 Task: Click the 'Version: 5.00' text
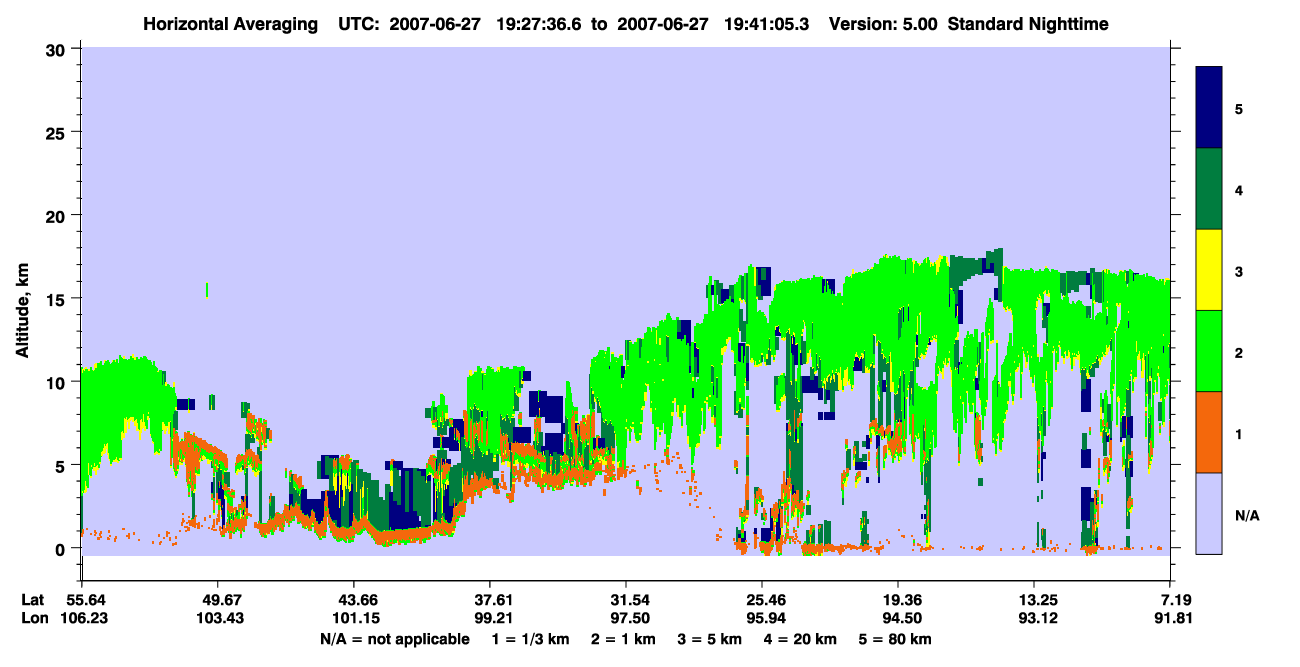tap(883, 23)
